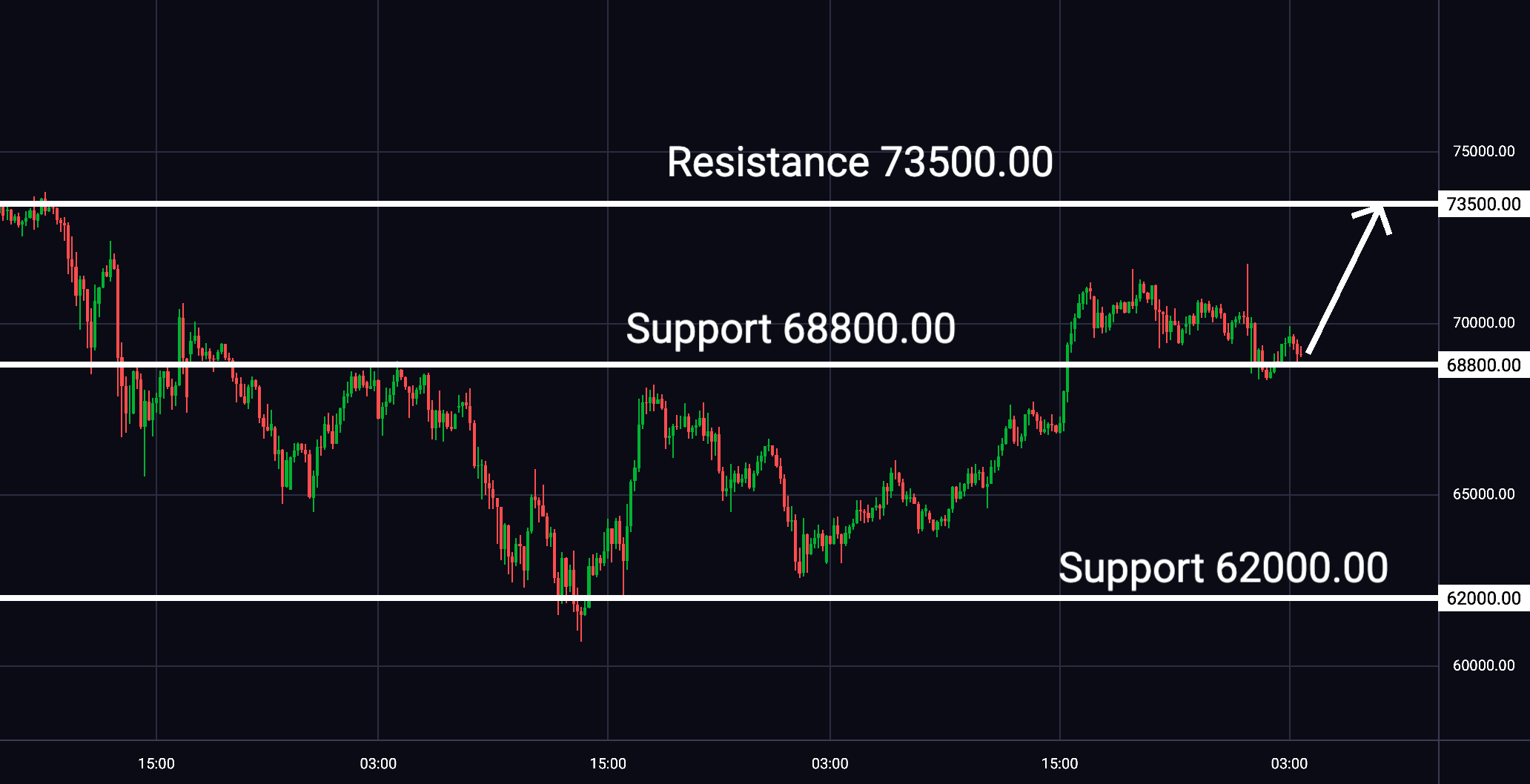Click the 62000.00 price label on the axis

pos(1483,598)
